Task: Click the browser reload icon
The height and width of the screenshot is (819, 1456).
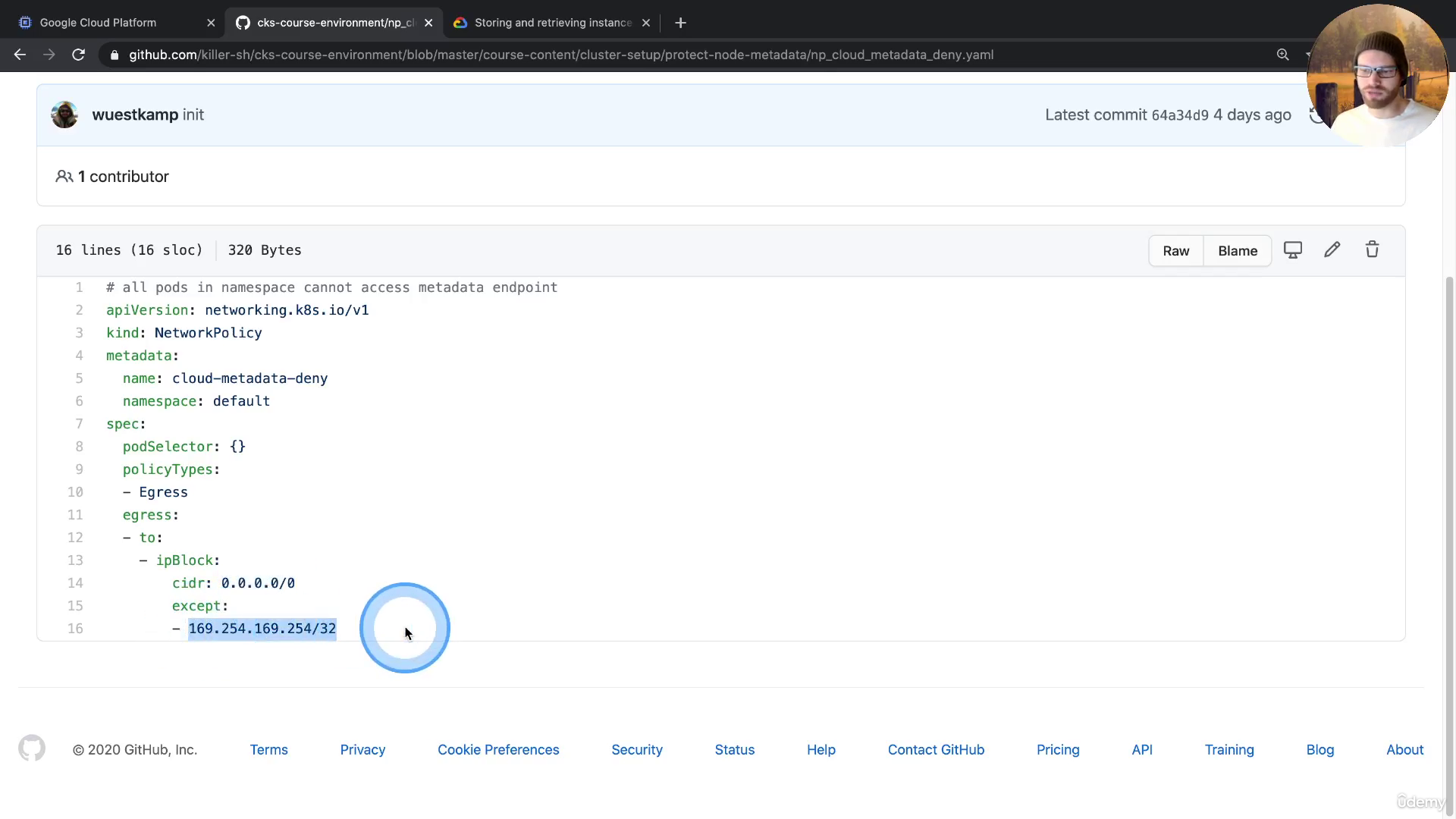Action: point(78,55)
